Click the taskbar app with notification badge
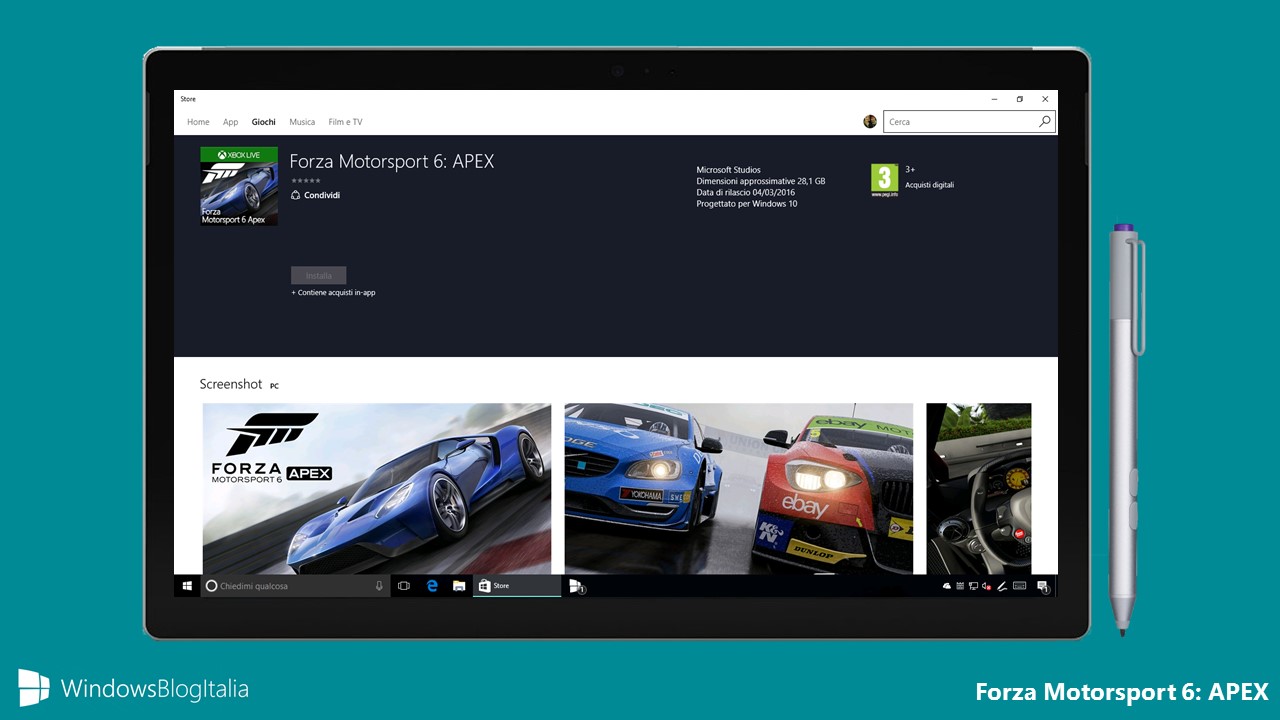The image size is (1280, 720). pos(577,586)
